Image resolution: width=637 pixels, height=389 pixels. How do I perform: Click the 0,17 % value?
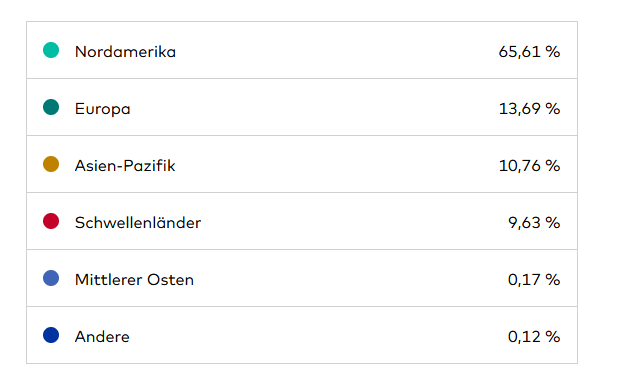[534, 280]
